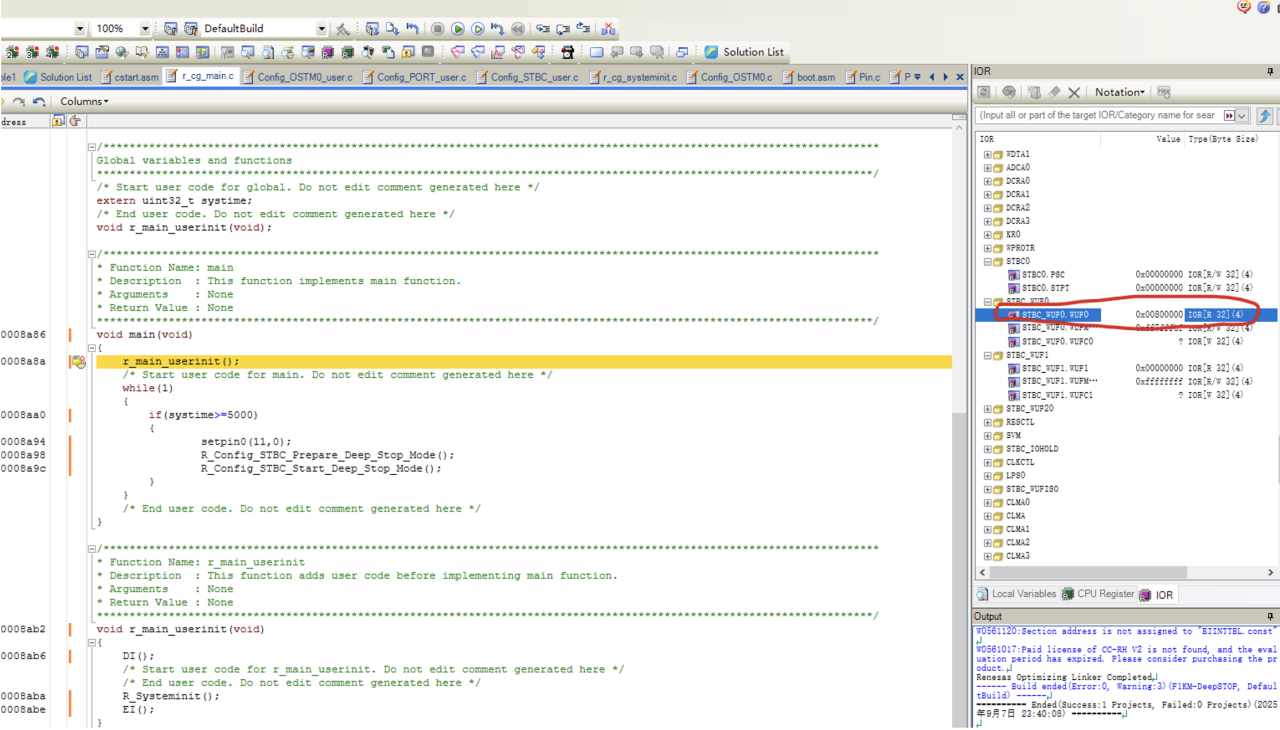This screenshot has height=730, width=1280.
Task: Pin the IOR panel with pushpin icon
Action: (1271, 72)
